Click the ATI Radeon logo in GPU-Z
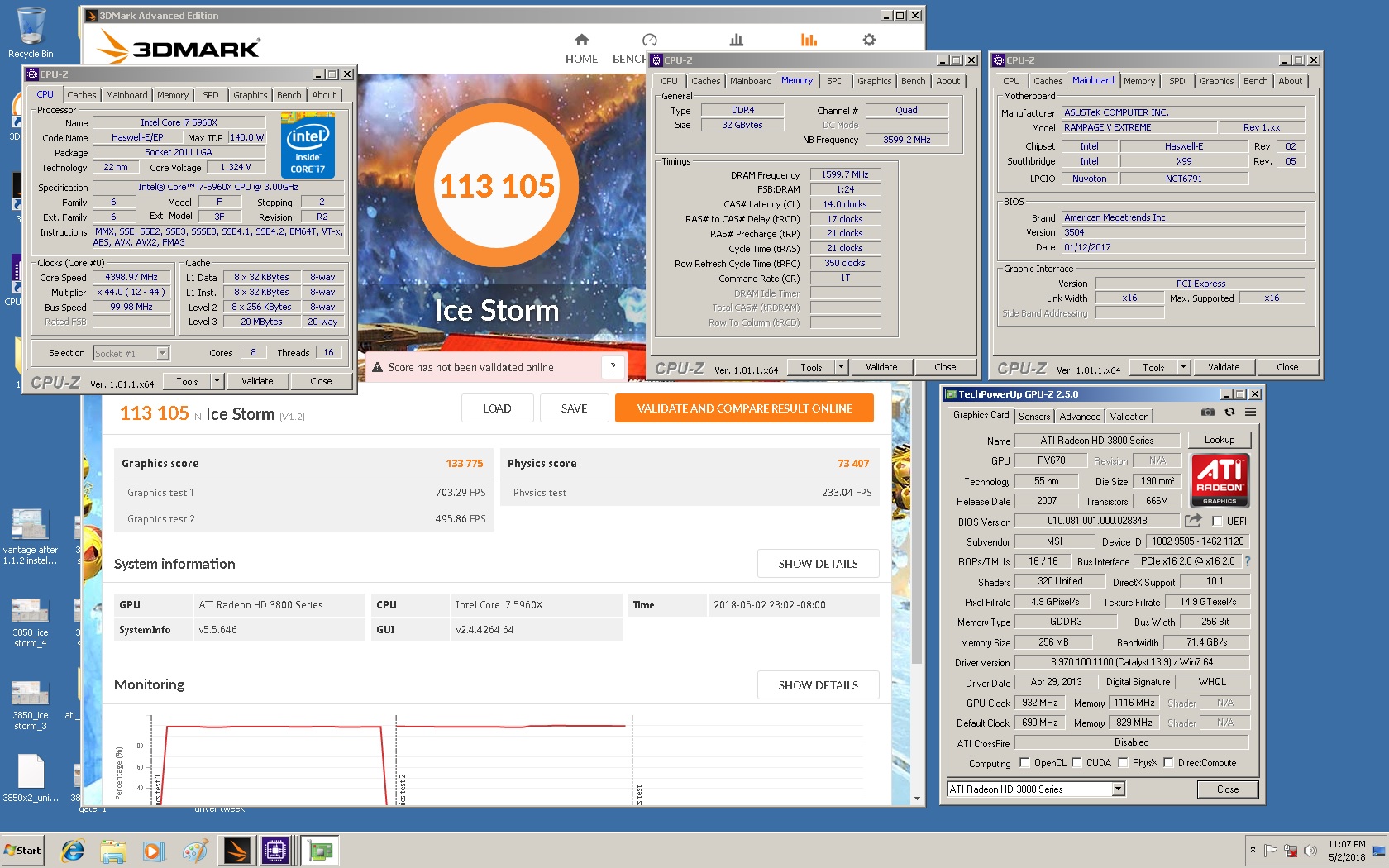Image resolution: width=1389 pixels, height=868 pixels. coord(1220,480)
